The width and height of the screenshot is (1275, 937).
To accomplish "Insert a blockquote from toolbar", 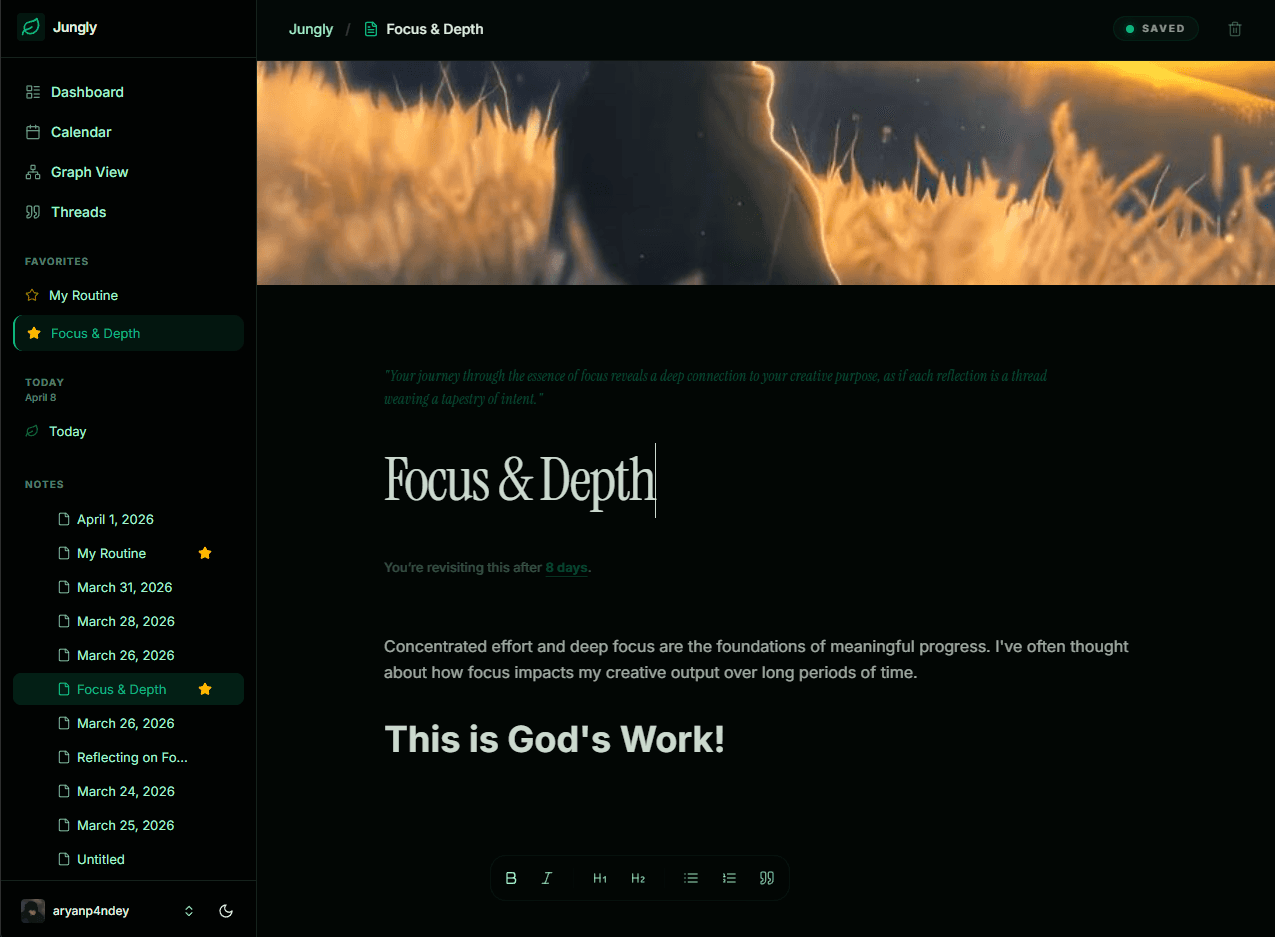I will (x=767, y=878).
